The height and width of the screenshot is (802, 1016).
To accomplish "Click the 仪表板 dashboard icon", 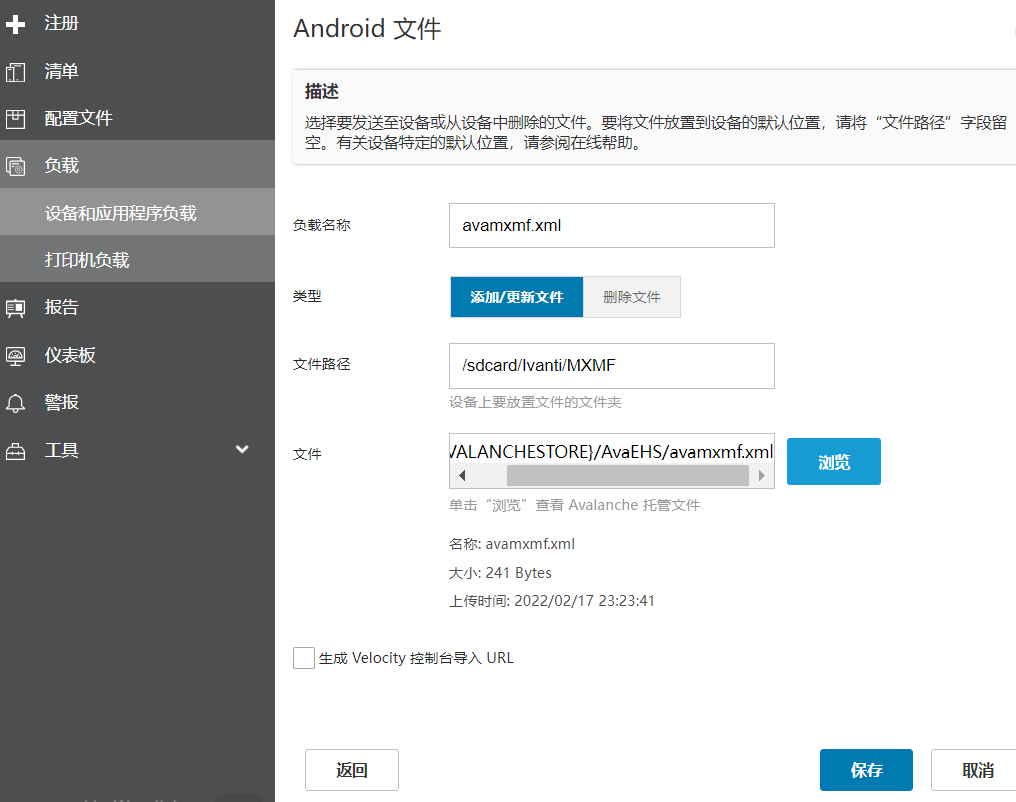I will [x=16, y=356].
